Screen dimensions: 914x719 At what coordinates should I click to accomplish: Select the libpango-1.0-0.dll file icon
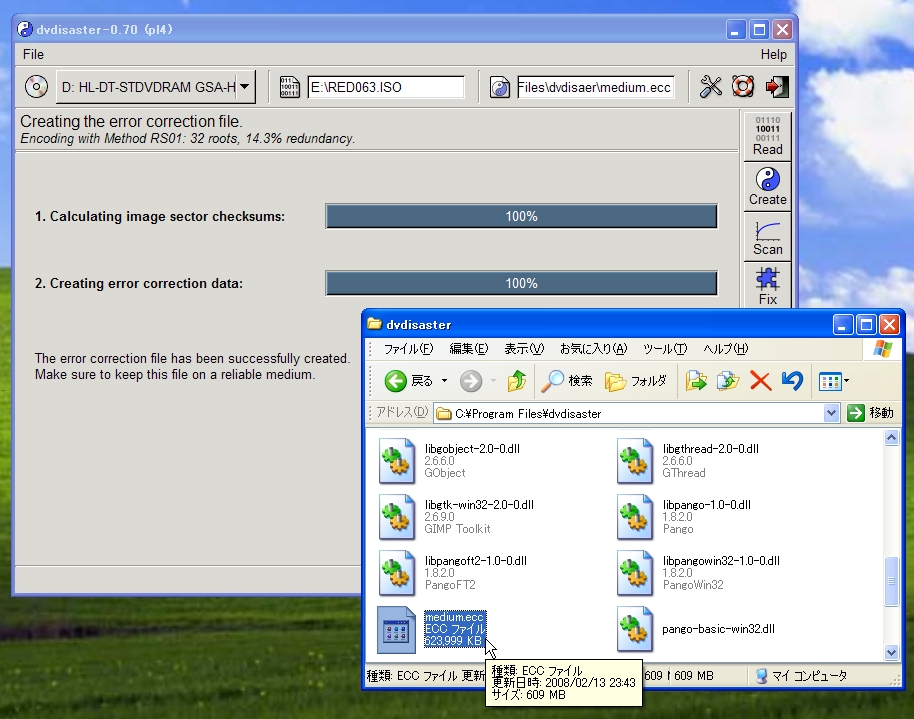[635, 517]
